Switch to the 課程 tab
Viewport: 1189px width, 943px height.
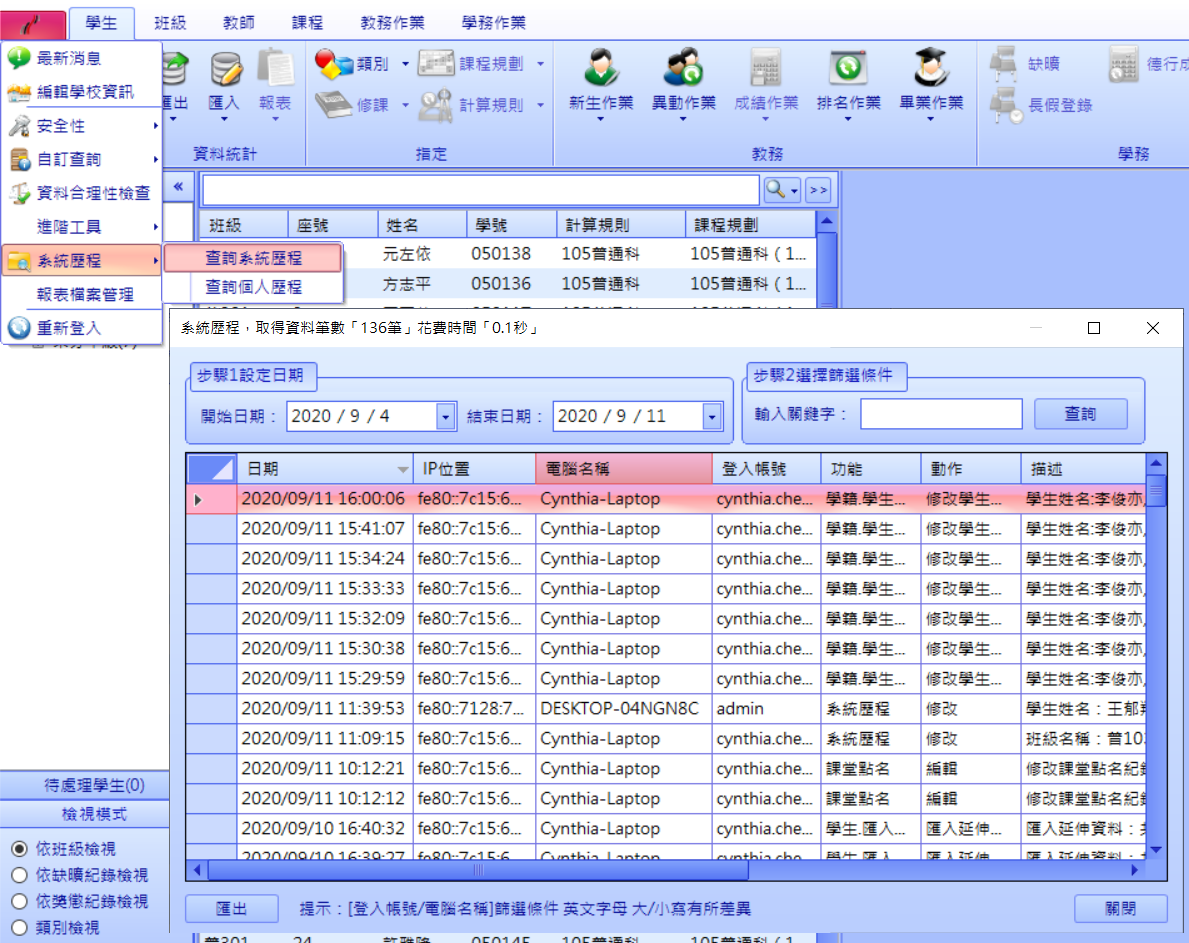click(x=307, y=23)
